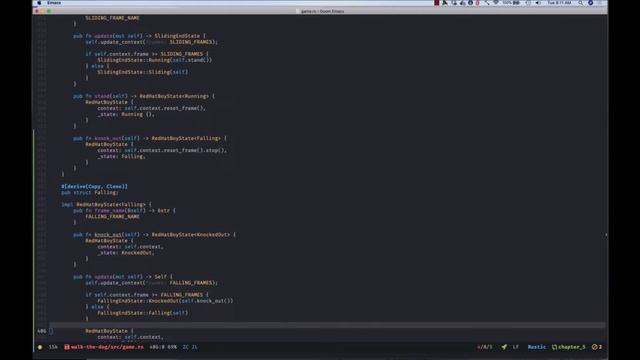Click the _state: Running {} line
This screenshot has width=640, height=360.
pos(126,114)
